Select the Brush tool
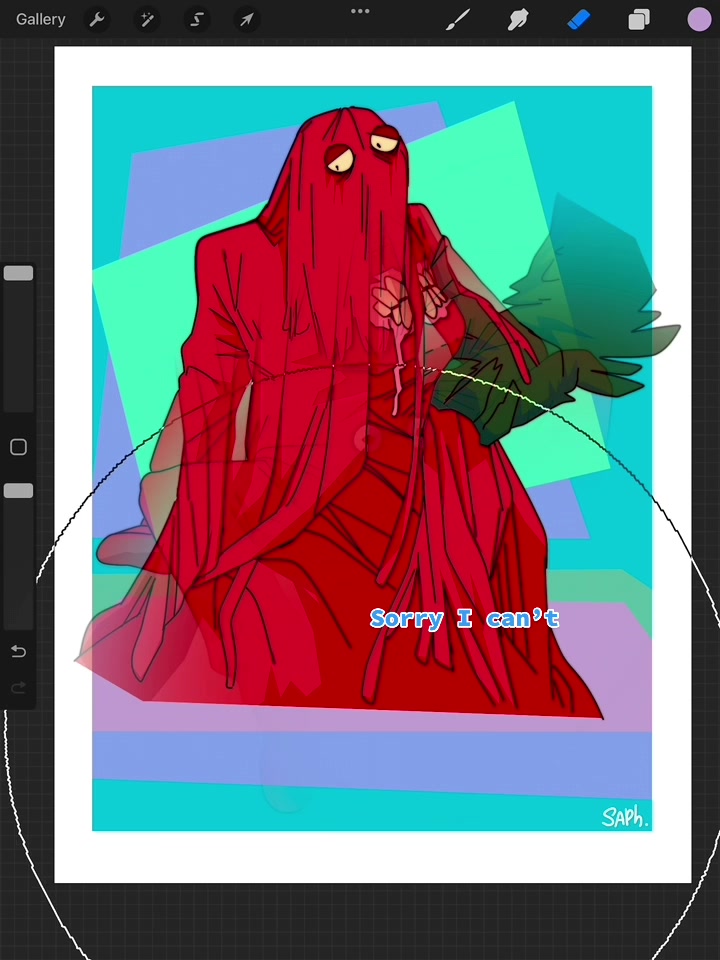 tap(458, 20)
